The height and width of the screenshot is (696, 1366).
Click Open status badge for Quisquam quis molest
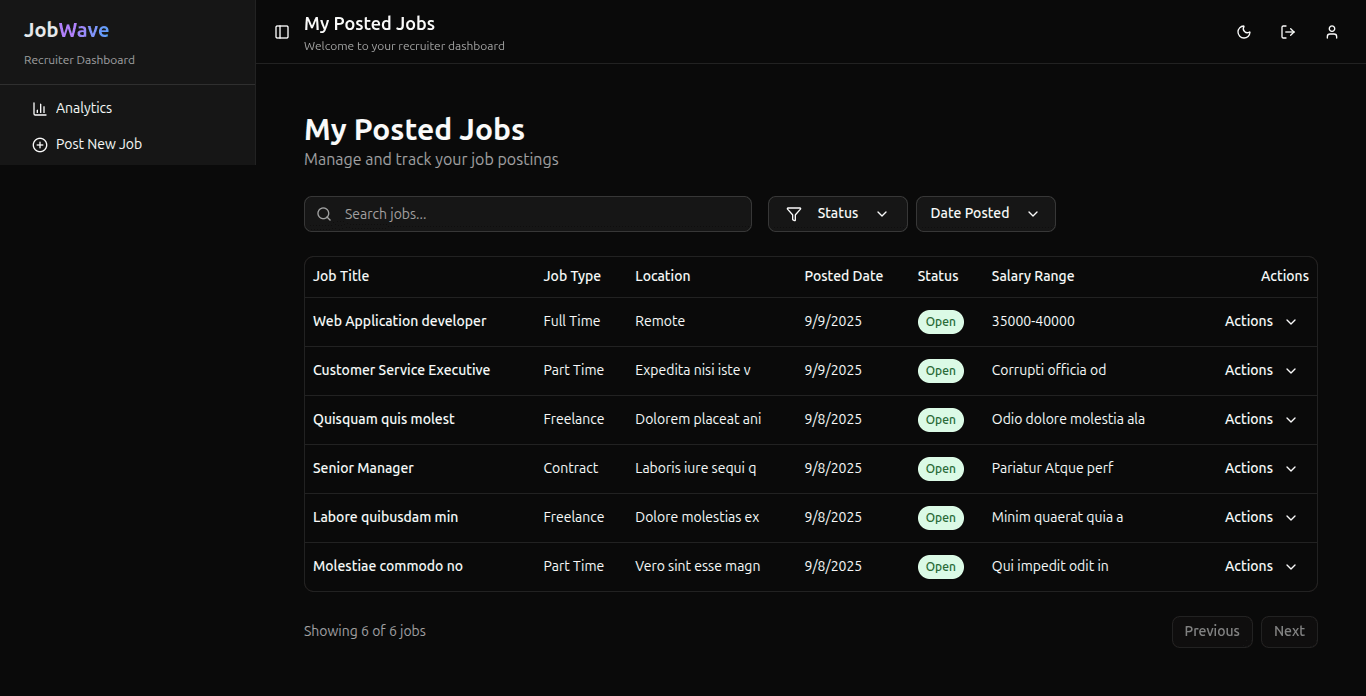[940, 420]
